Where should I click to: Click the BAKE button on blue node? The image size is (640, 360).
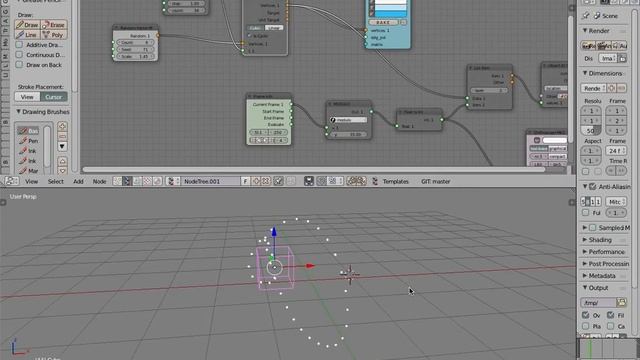[x=383, y=22]
